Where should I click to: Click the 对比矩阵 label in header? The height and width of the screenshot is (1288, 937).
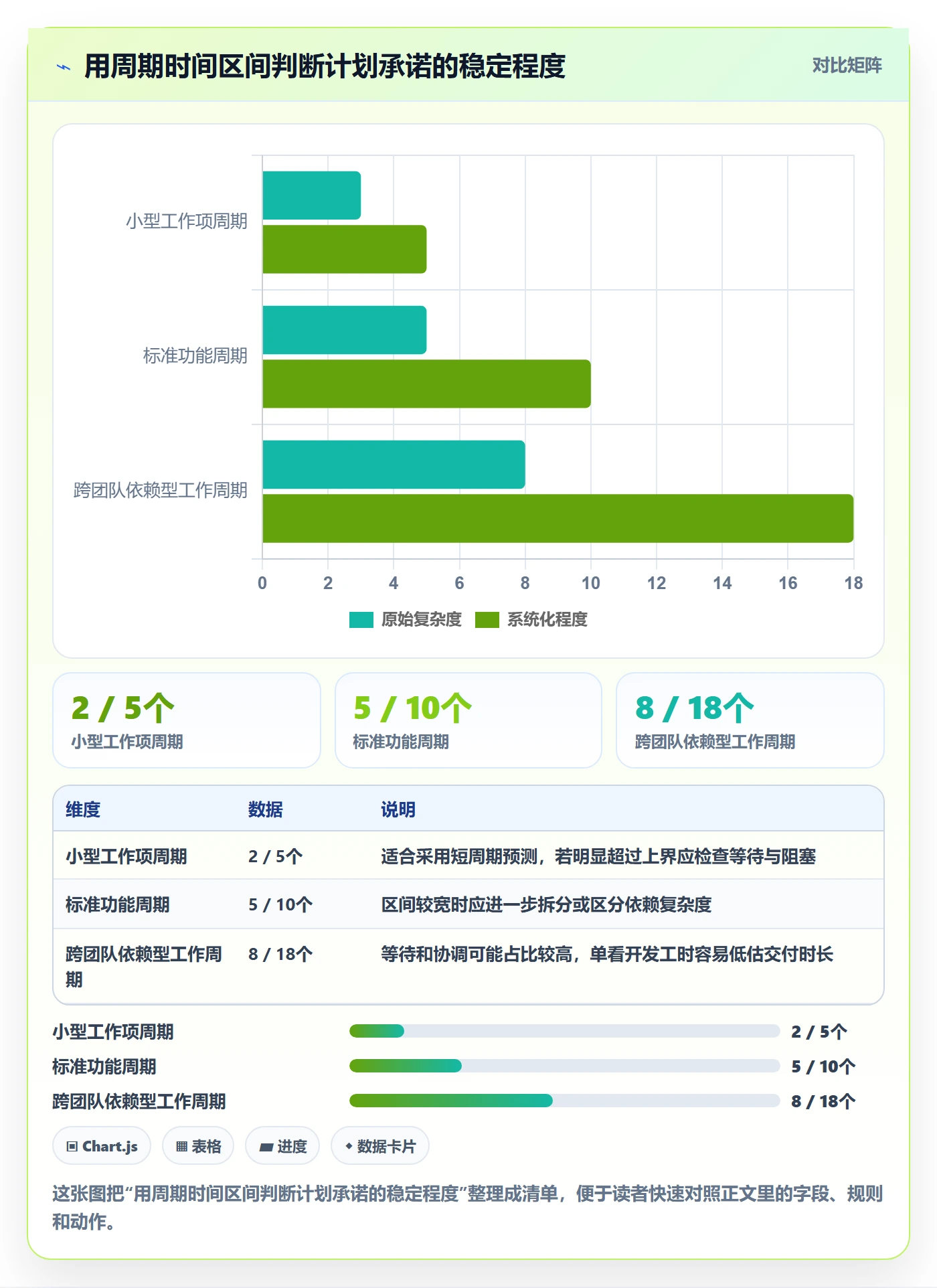point(847,66)
